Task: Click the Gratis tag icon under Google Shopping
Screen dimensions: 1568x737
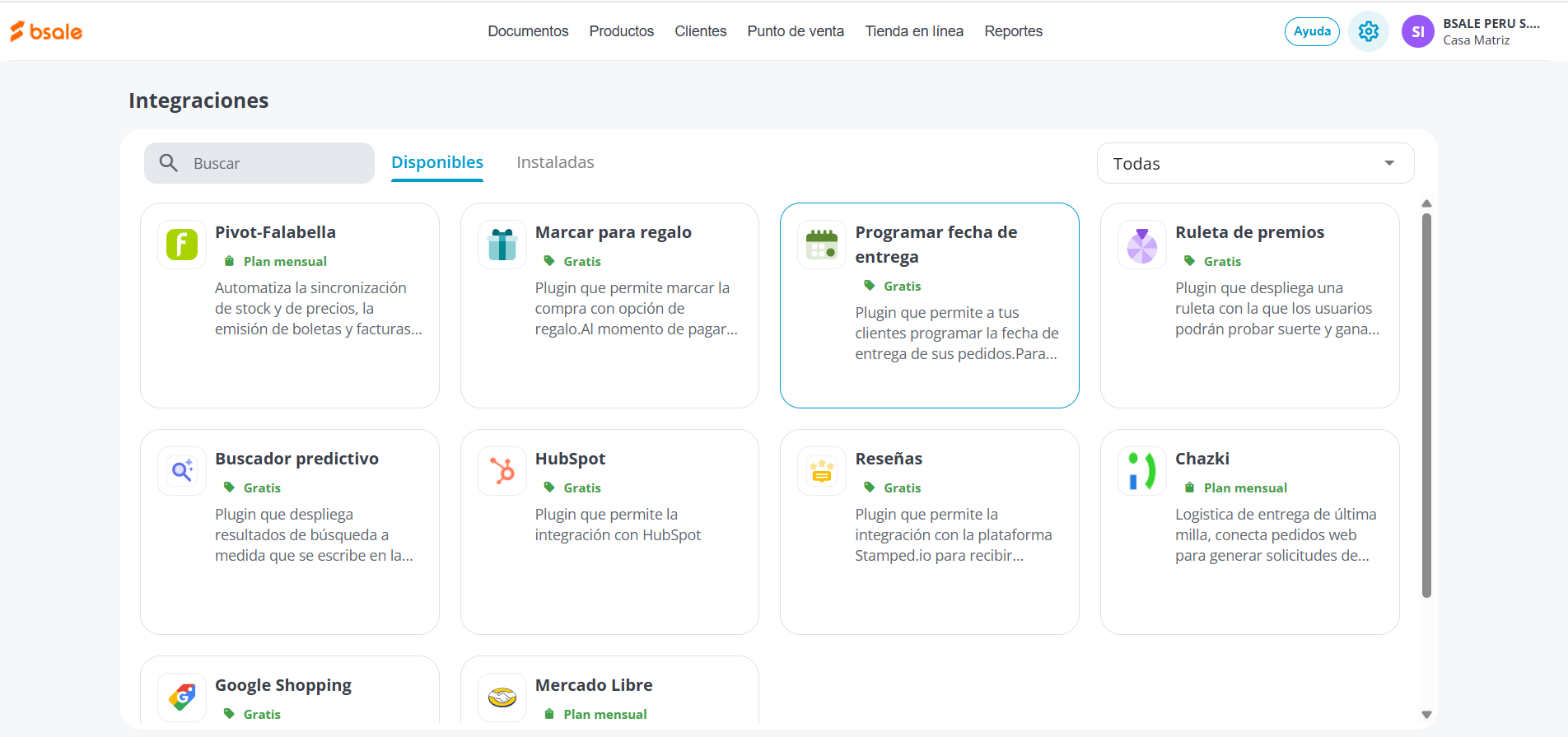Action: pos(229,714)
